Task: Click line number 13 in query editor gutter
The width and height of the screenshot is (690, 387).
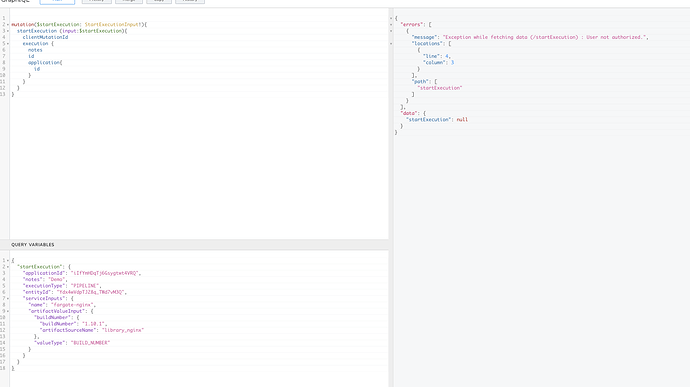Action: point(3,94)
